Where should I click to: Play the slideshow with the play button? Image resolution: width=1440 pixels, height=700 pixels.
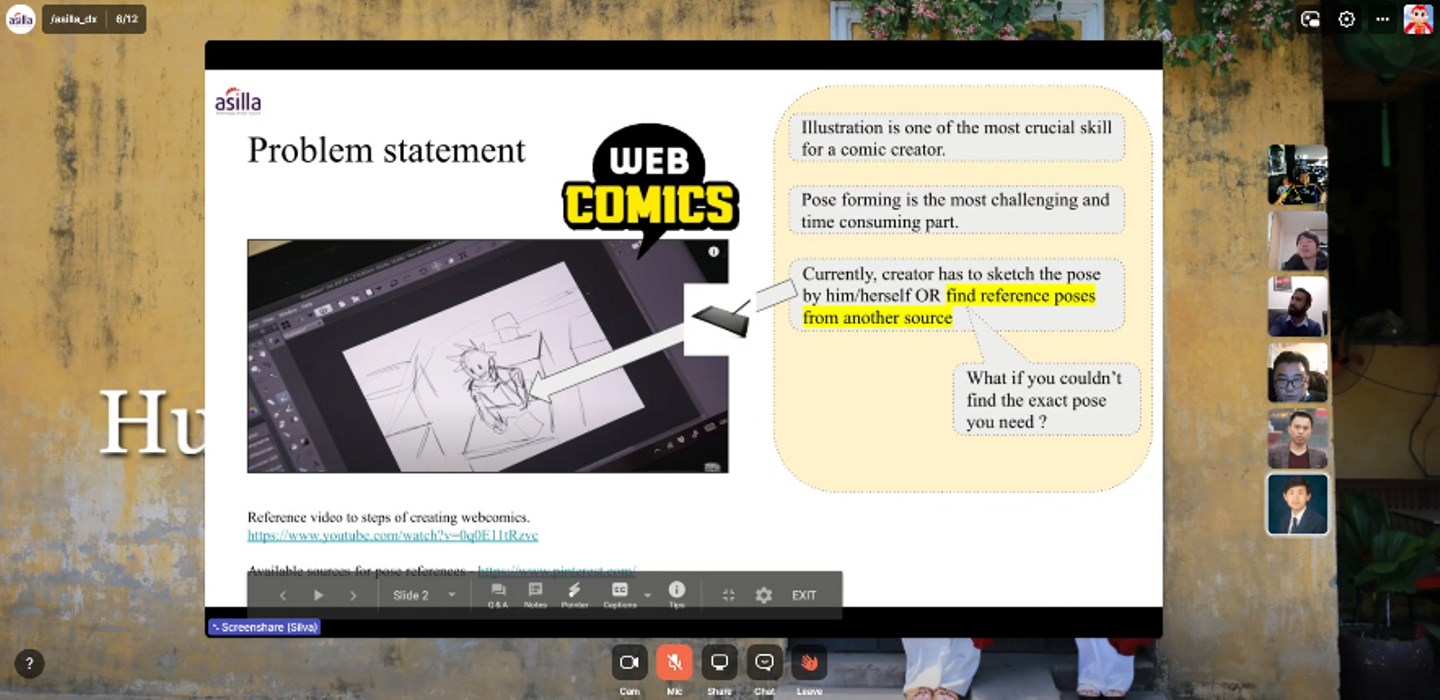(x=318, y=595)
